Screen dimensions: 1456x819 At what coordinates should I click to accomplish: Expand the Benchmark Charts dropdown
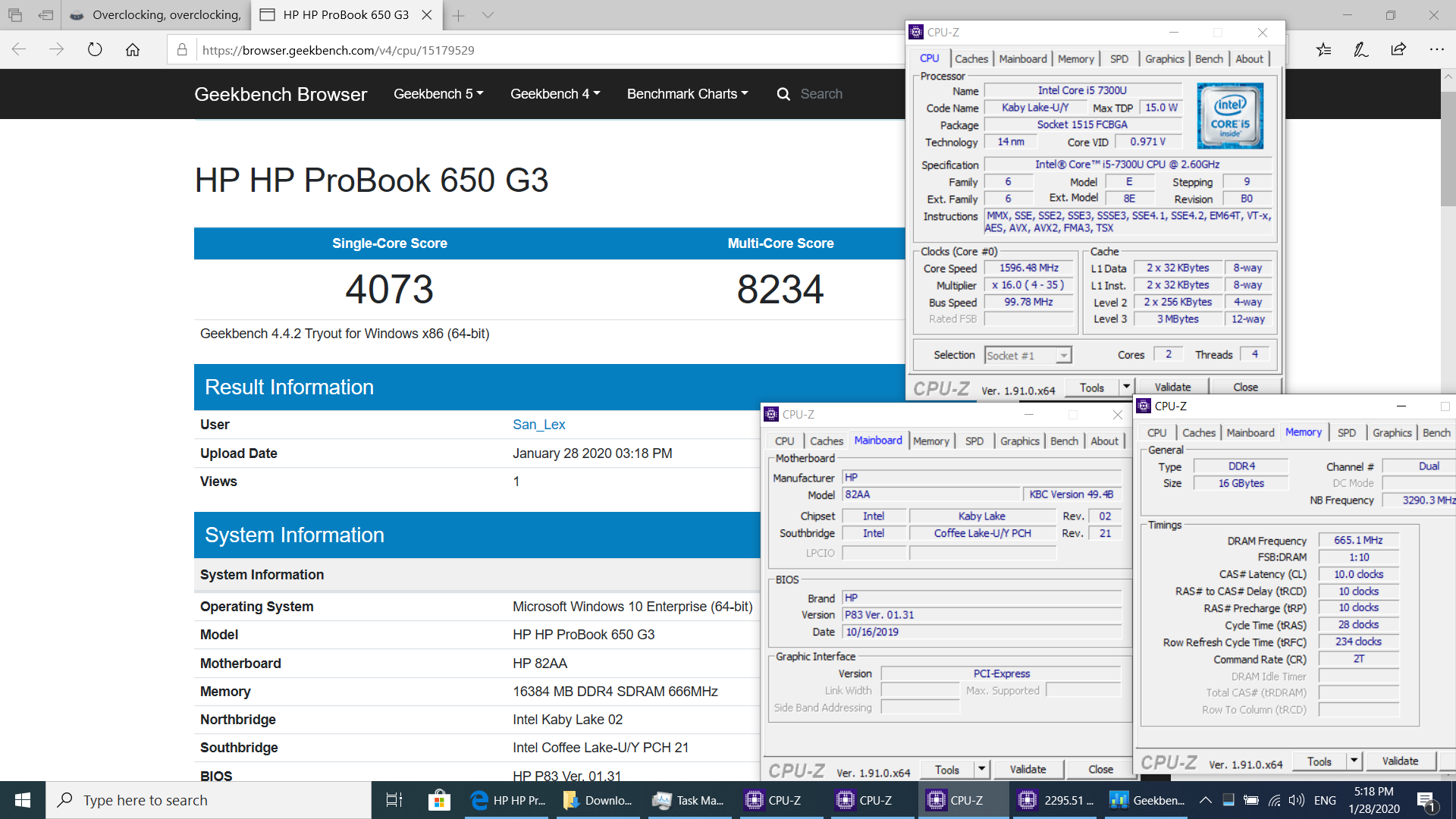click(x=687, y=94)
